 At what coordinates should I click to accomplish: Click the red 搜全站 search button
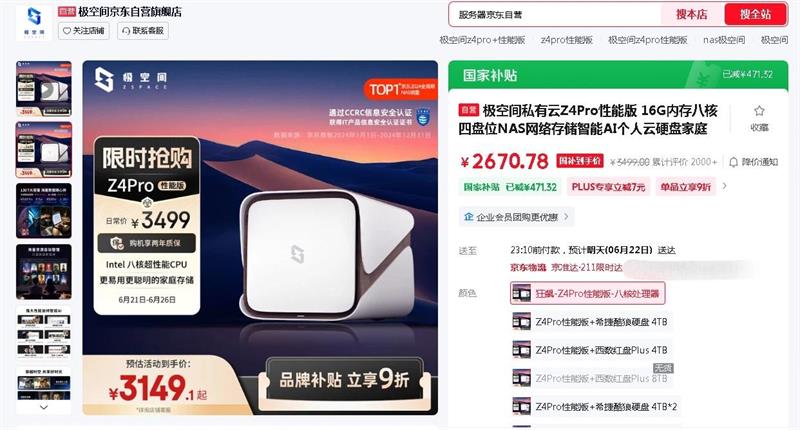pyautogui.click(x=756, y=14)
